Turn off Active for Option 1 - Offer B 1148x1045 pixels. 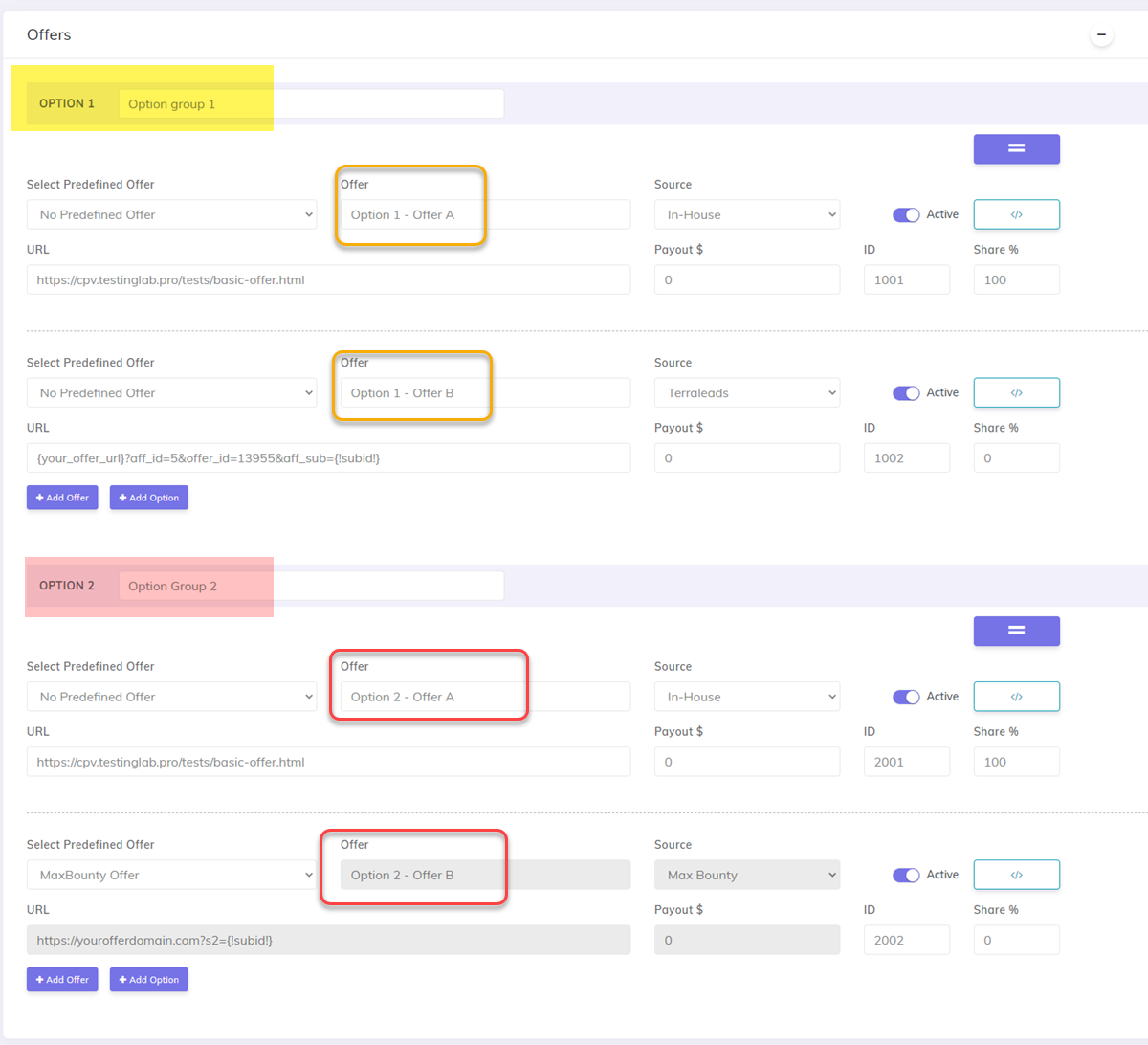[906, 392]
